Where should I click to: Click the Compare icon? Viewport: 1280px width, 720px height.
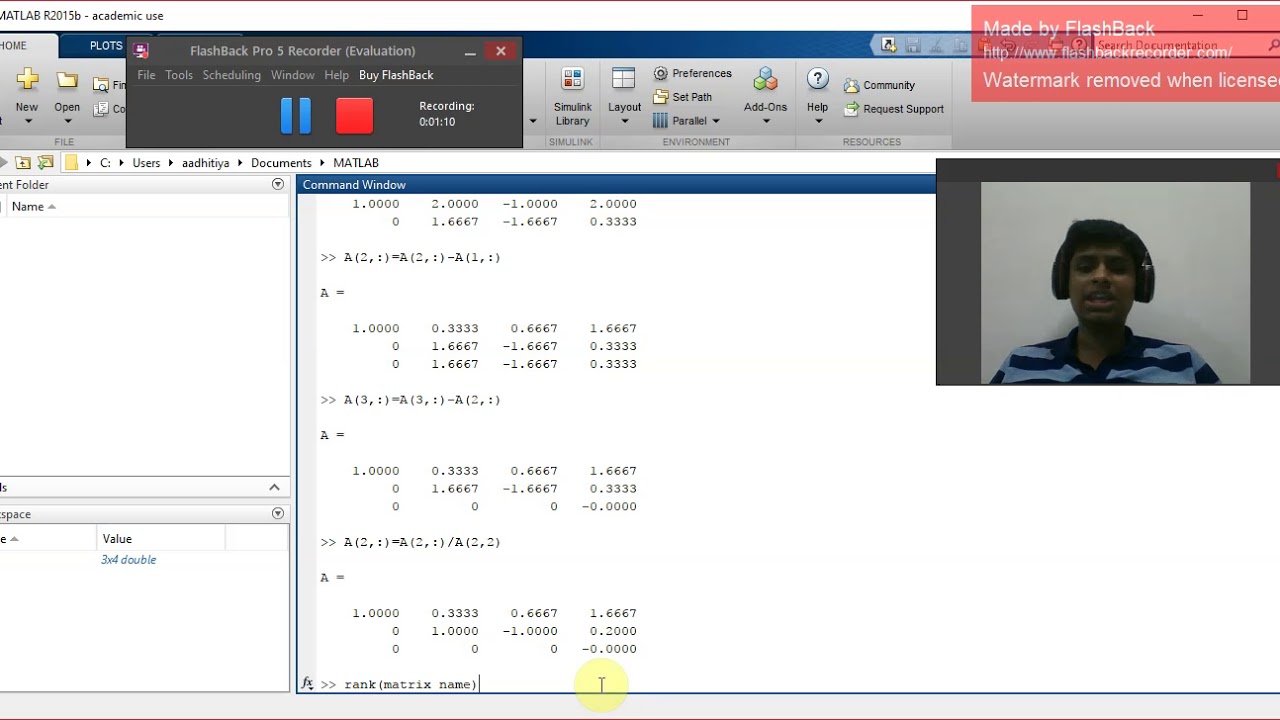coord(101,109)
